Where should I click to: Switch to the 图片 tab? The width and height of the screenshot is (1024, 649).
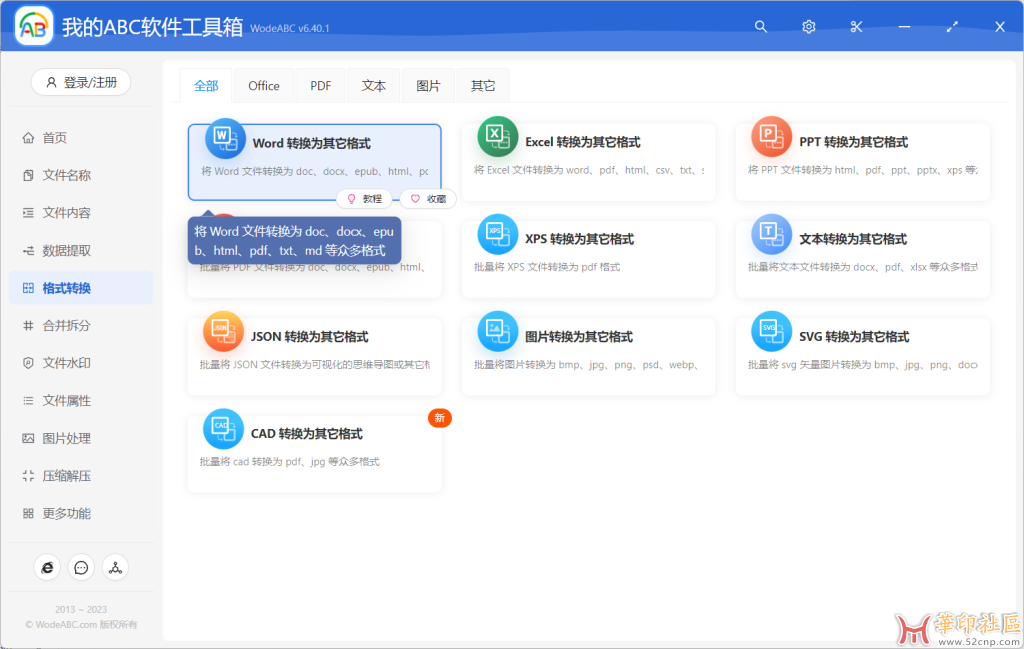[428, 85]
